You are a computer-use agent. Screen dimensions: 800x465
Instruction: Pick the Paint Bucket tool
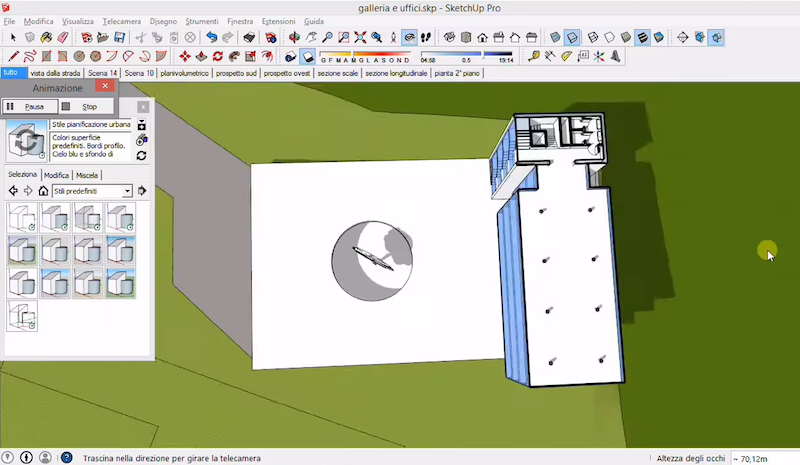click(x=45, y=38)
